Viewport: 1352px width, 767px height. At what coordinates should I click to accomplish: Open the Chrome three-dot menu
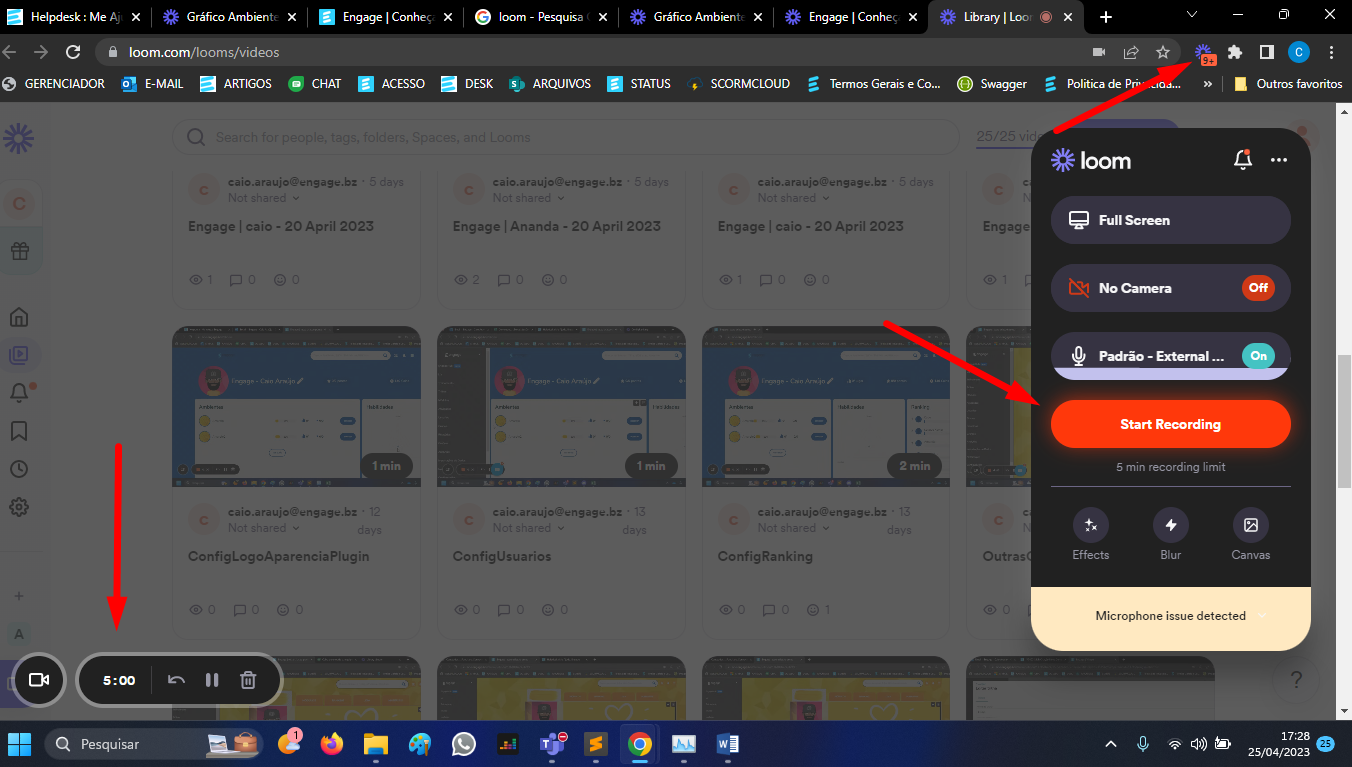pyautogui.click(x=1331, y=52)
